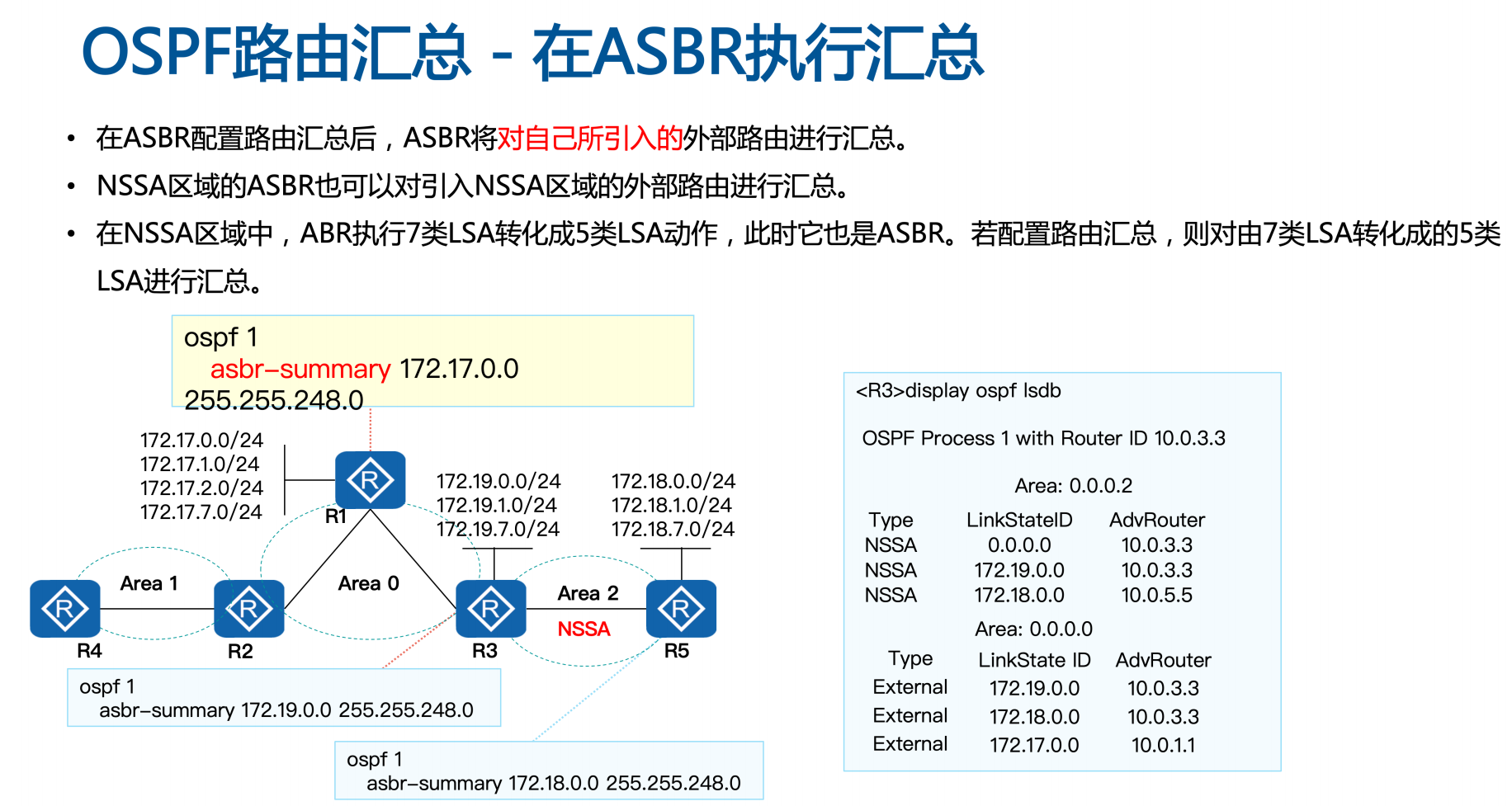Viewport: 1512px width, 806px height.
Task: Select the display ospf lsdb command line
Action: click(x=958, y=390)
